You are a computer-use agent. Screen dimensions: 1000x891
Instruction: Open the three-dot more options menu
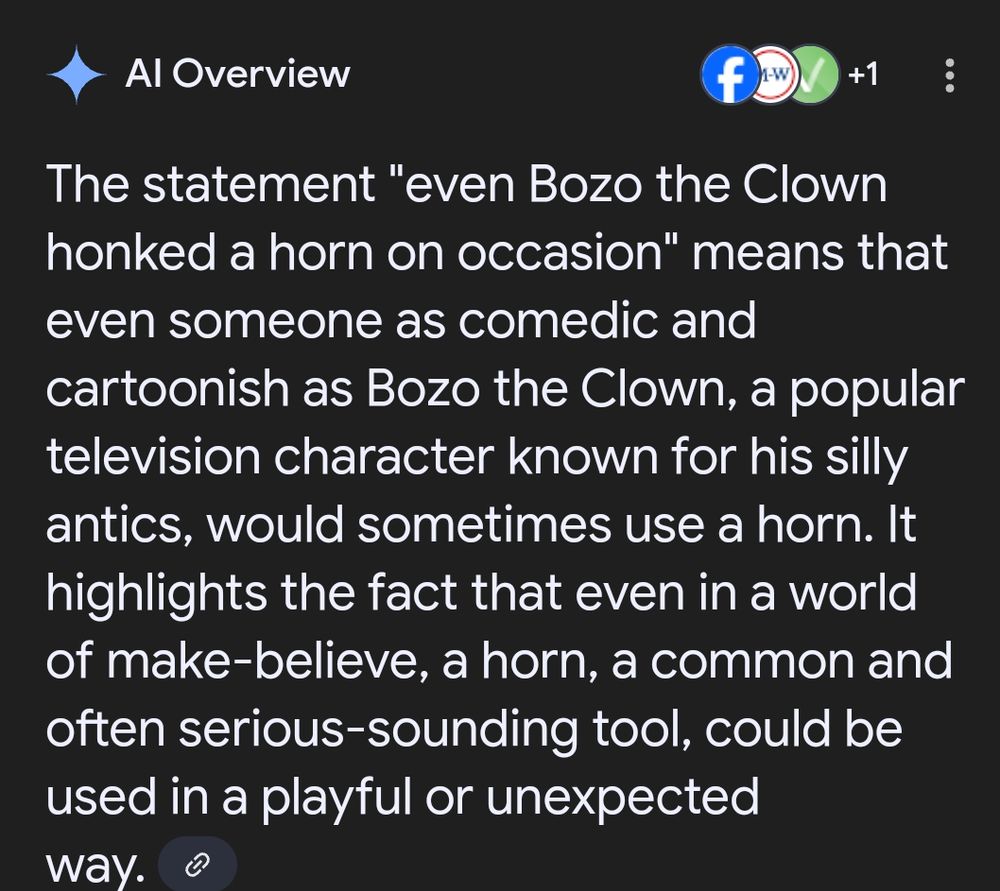click(x=950, y=75)
